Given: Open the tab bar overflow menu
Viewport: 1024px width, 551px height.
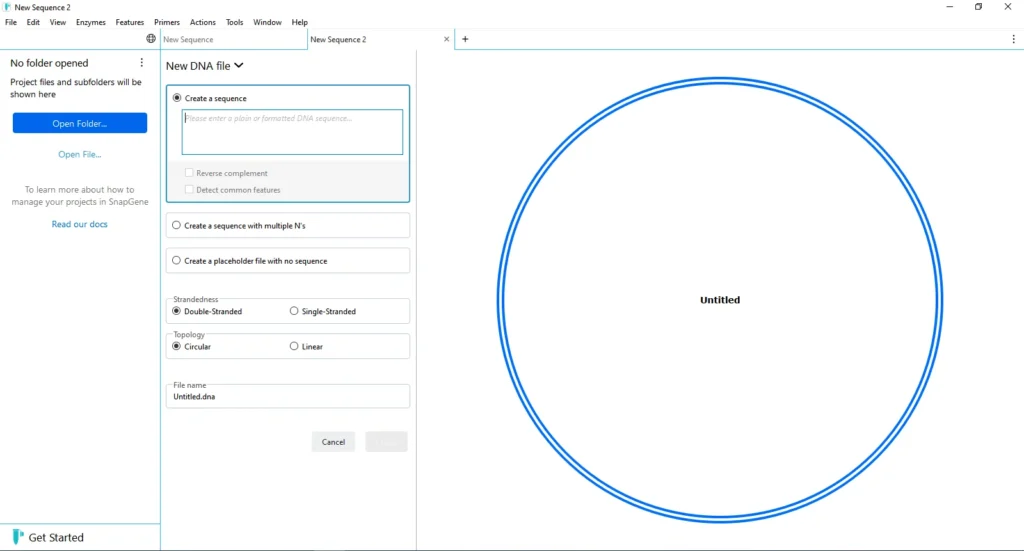Looking at the screenshot, I should (1013, 39).
